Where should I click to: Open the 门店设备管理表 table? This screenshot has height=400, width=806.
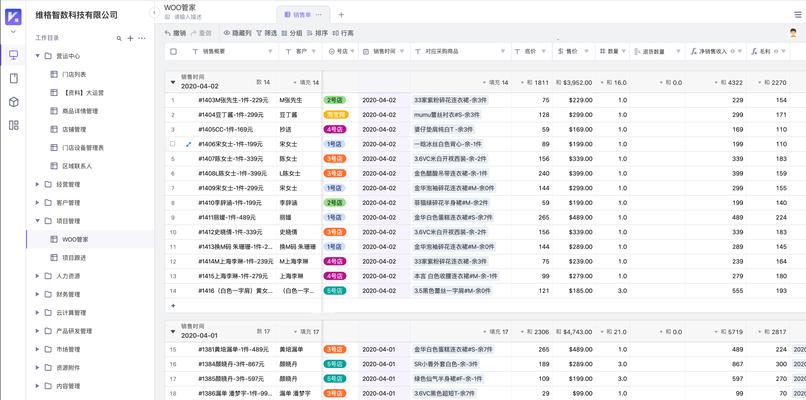click(x=83, y=148)
